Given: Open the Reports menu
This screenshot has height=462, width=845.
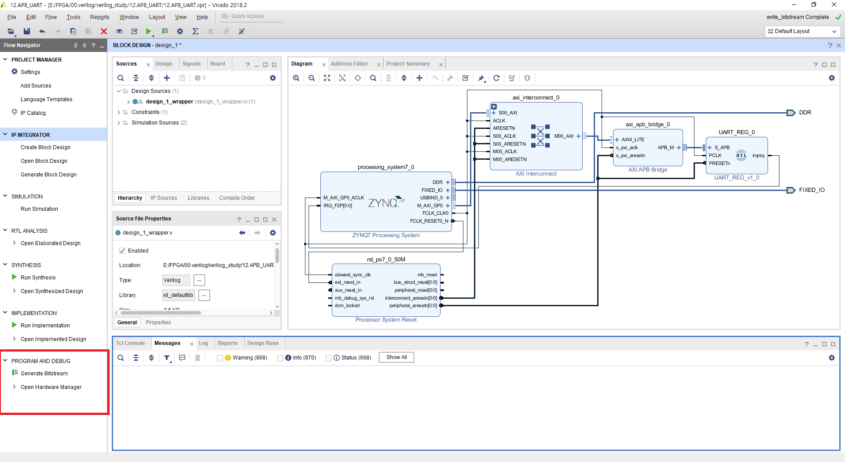Looking at the screenshot, I should pyautogui.click(x=99, y=17).
